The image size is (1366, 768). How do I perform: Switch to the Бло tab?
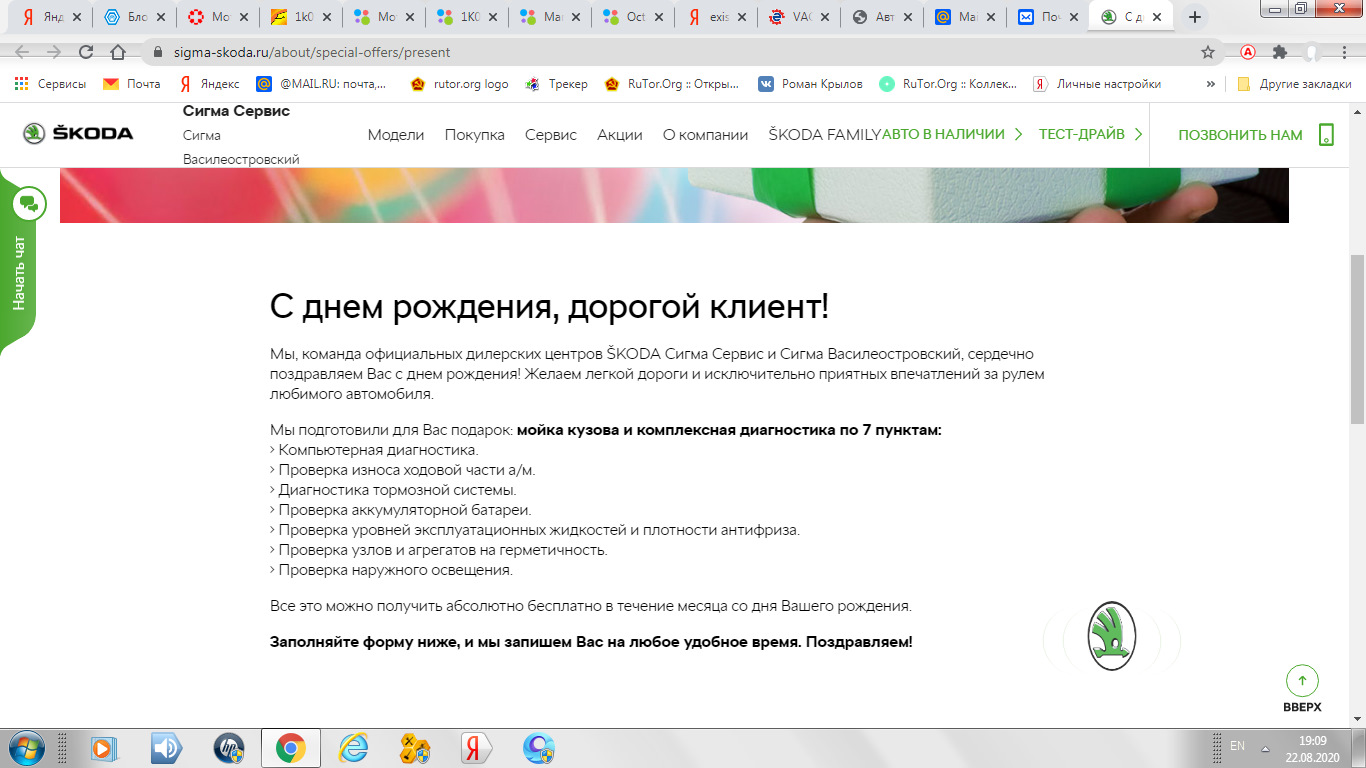click(x=134, y=17)
